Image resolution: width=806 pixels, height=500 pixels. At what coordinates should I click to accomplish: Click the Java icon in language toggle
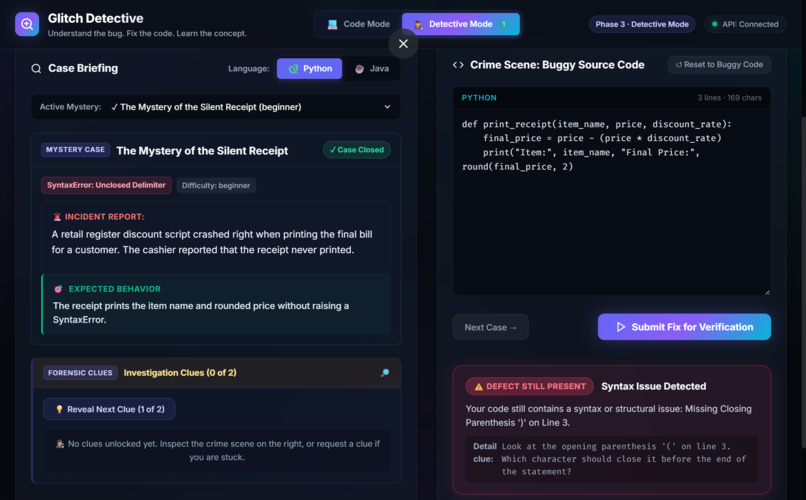click(x=359, y=69)
